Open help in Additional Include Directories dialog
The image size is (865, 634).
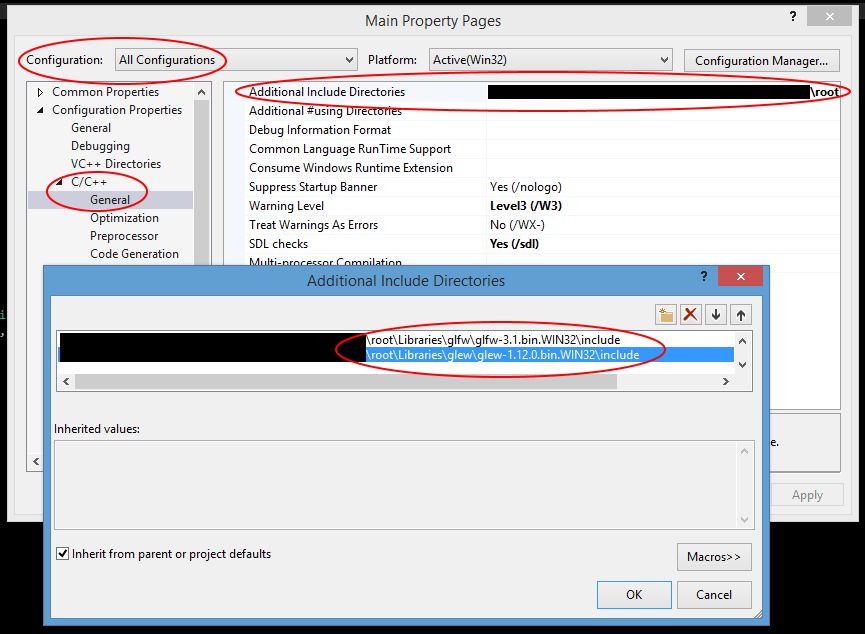coord(703,276)
